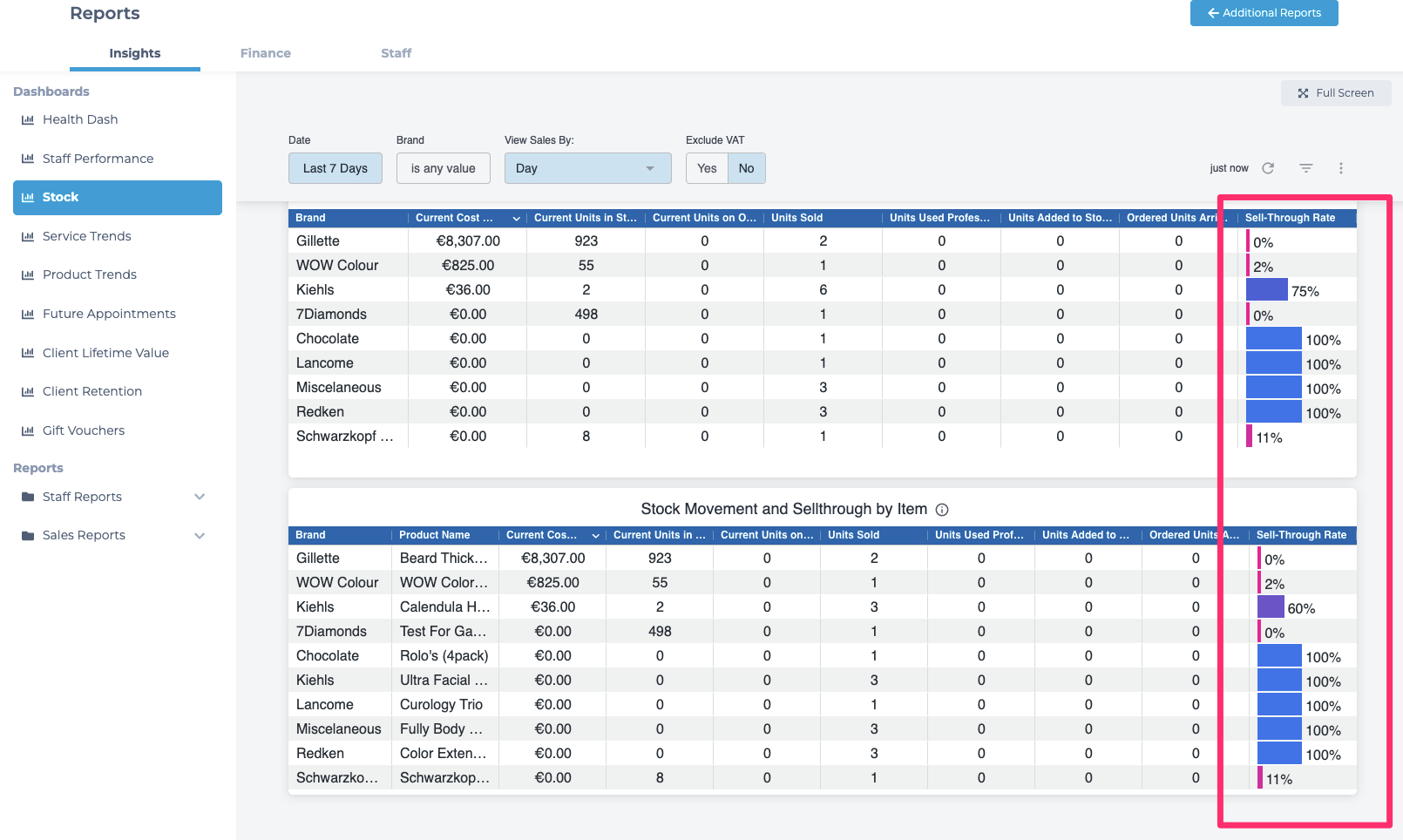The image size is (1403, 840).
Task: Click Schwarzkopf brand in top table
Action: tap(345, 437)
